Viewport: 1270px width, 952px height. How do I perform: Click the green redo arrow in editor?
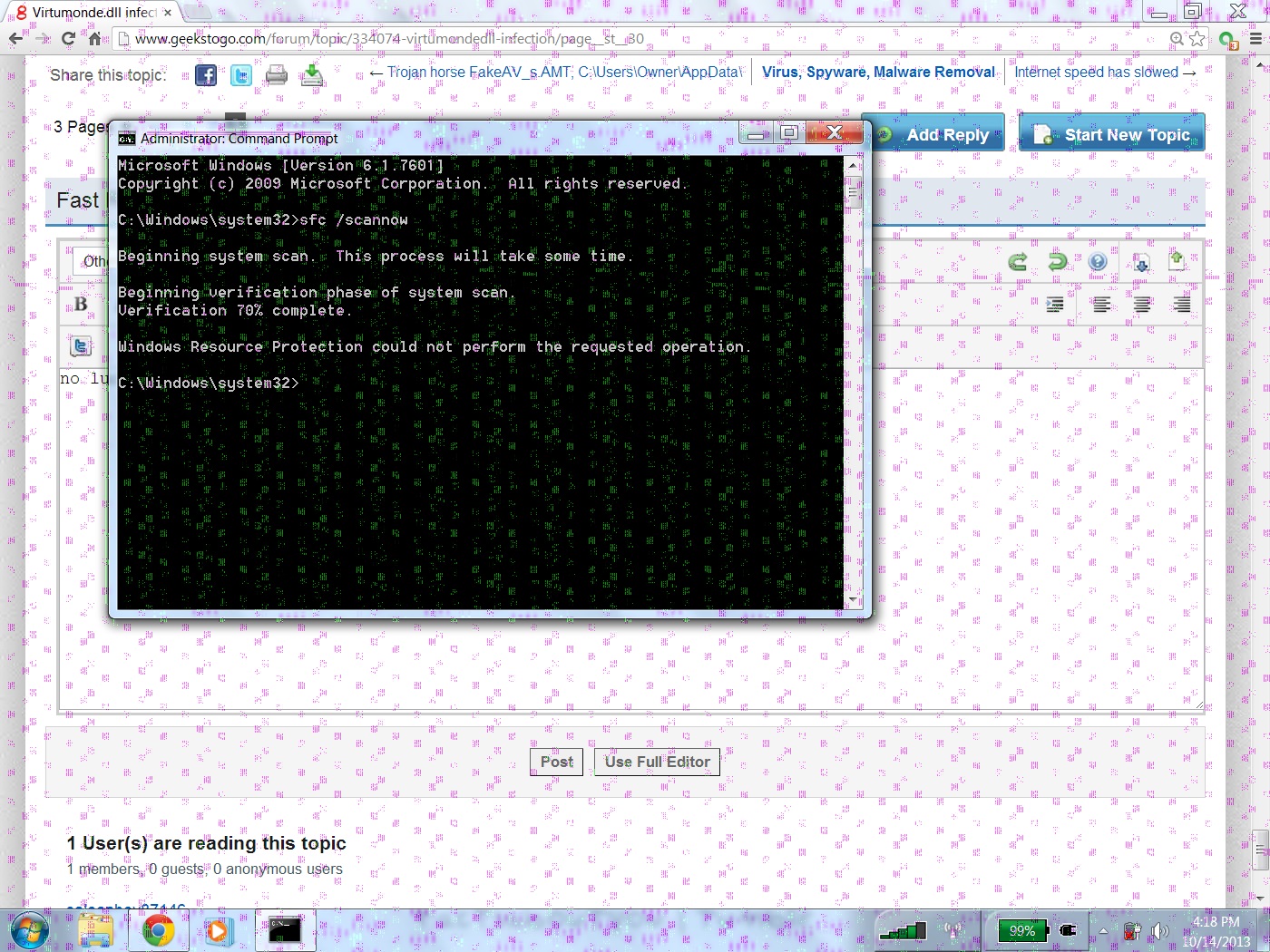point(1018,262)
